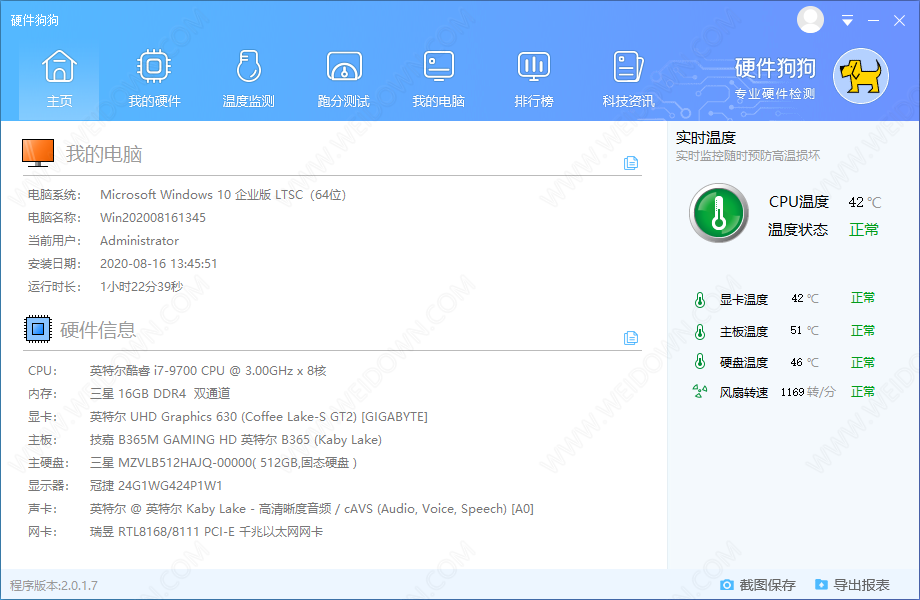Open the 排行榜 ranking tab
Image resolution: width=920 pixels, height=600 pixels.
coord(533,80)
